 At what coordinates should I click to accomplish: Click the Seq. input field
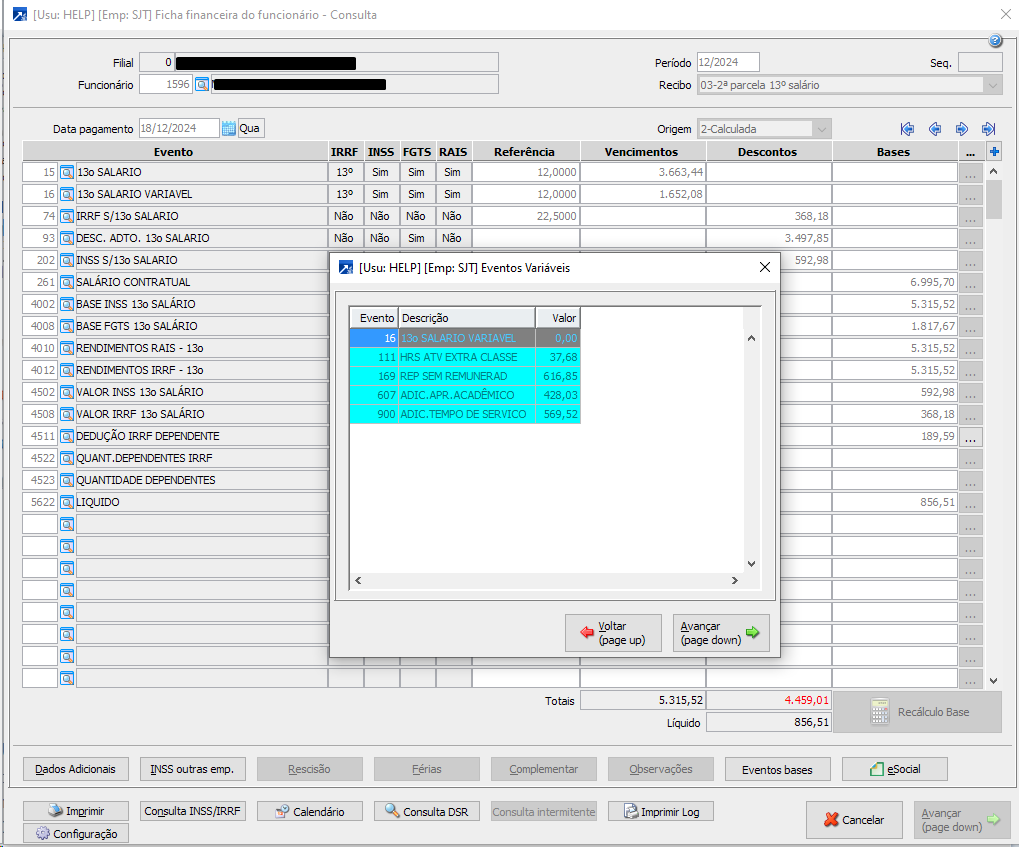click(x=980, y=62)
